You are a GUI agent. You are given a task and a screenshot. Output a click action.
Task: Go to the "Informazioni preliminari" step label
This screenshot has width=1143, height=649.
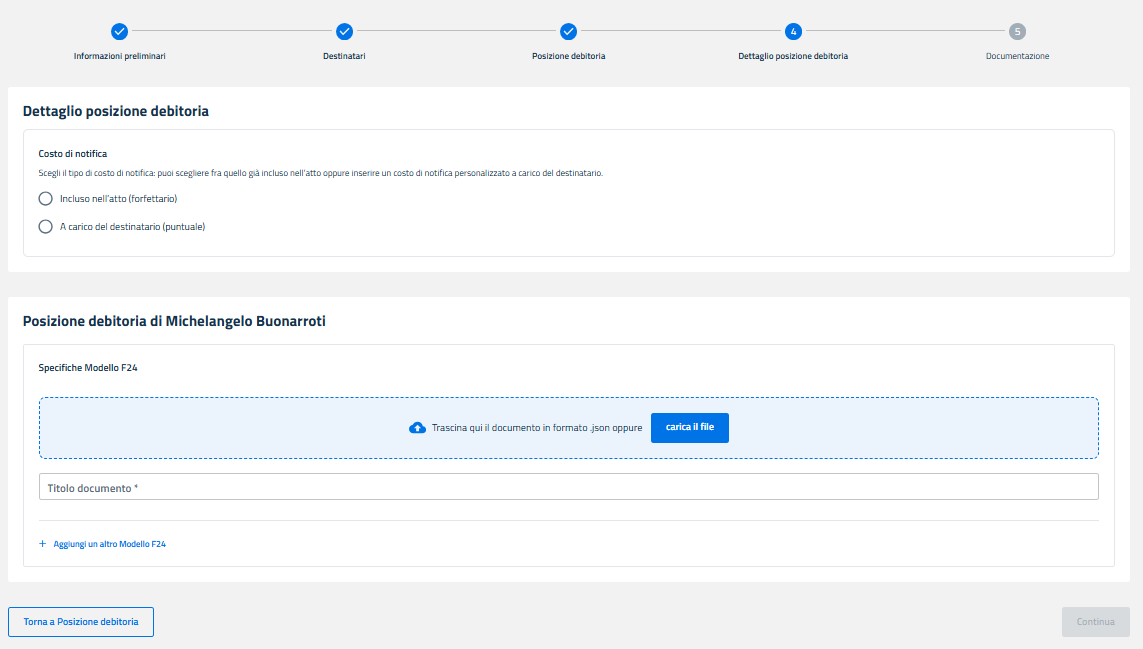coord(119,56)
